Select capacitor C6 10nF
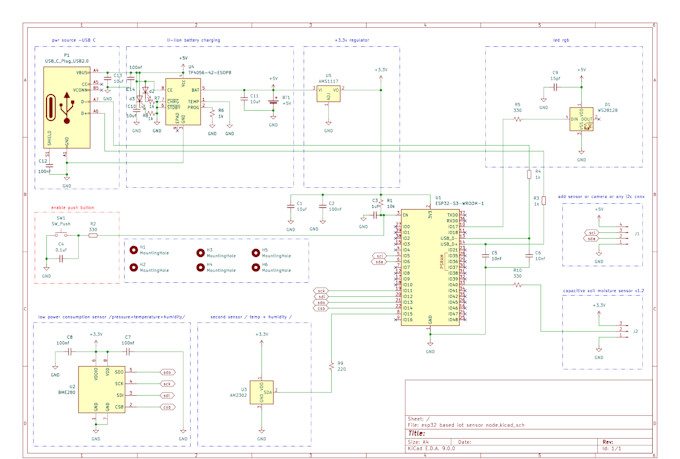The image size is (680, 459). pyautogui.click(x=529, y=256)
